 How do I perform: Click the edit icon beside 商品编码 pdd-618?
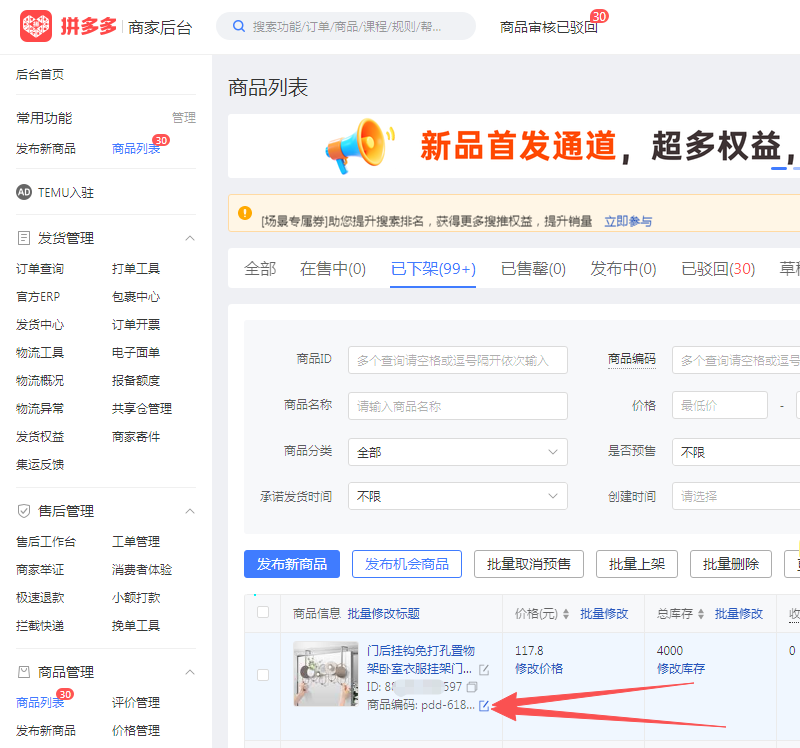click(x=484, y=706)
